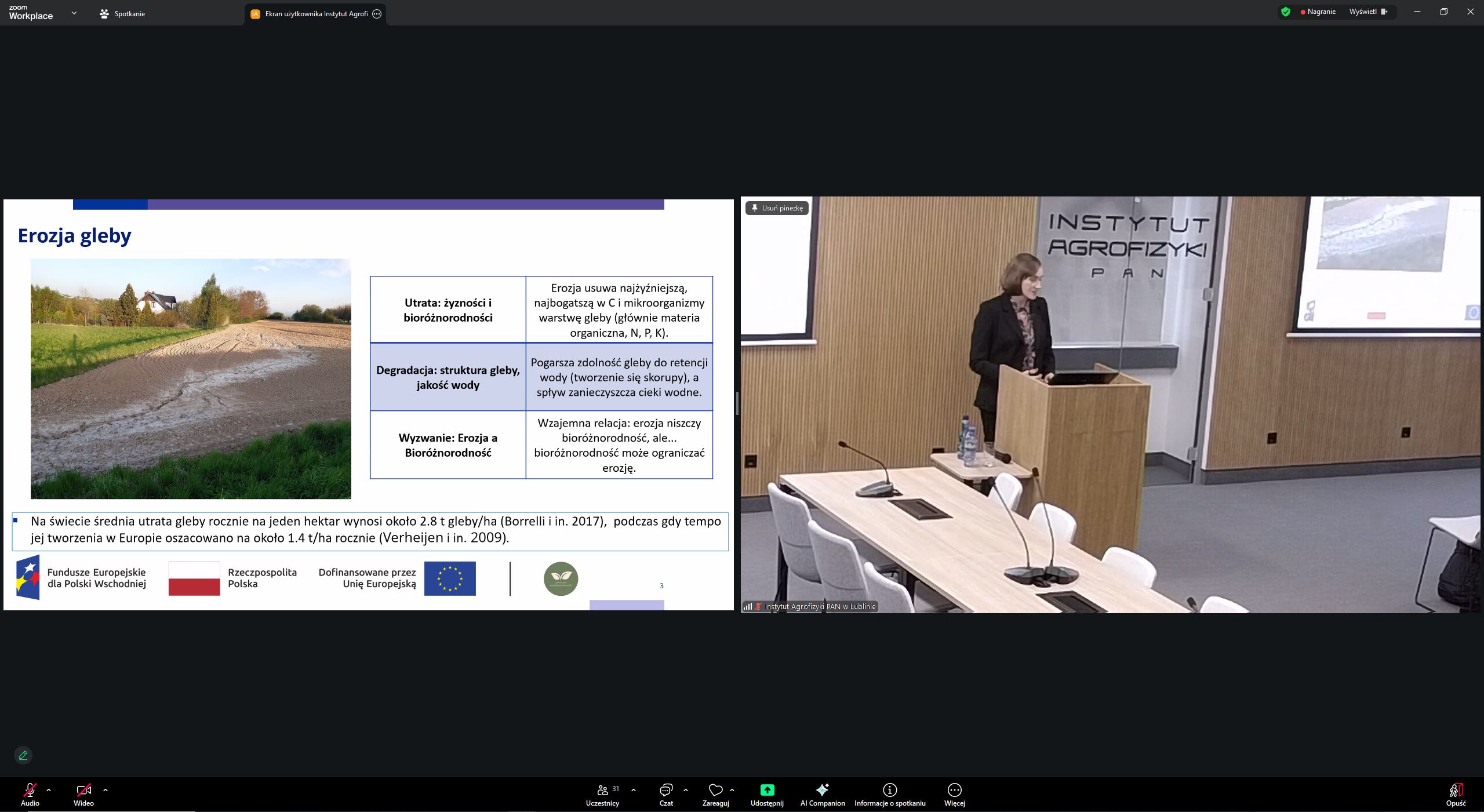The image size is (1484, 812).
Task: Click Usuń pinezkę to unpin video
Action: coord(777,208)
